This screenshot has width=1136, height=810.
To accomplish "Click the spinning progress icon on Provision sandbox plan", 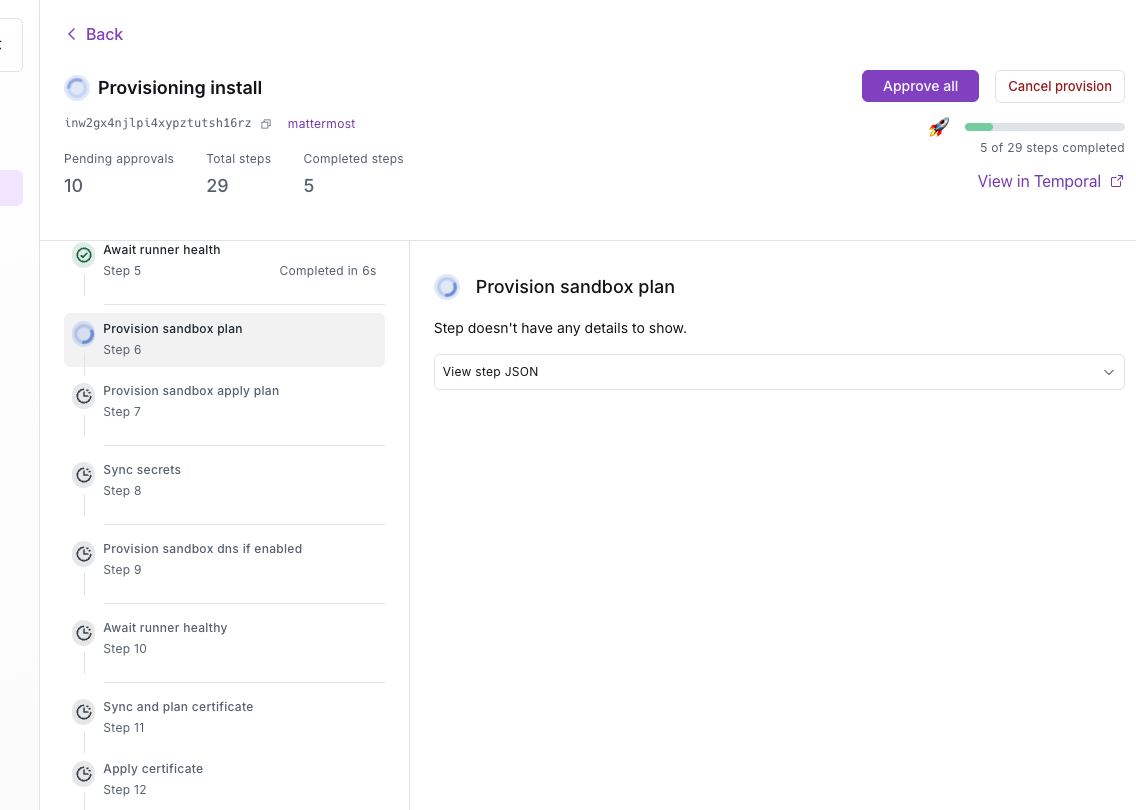I will point(84,334).
